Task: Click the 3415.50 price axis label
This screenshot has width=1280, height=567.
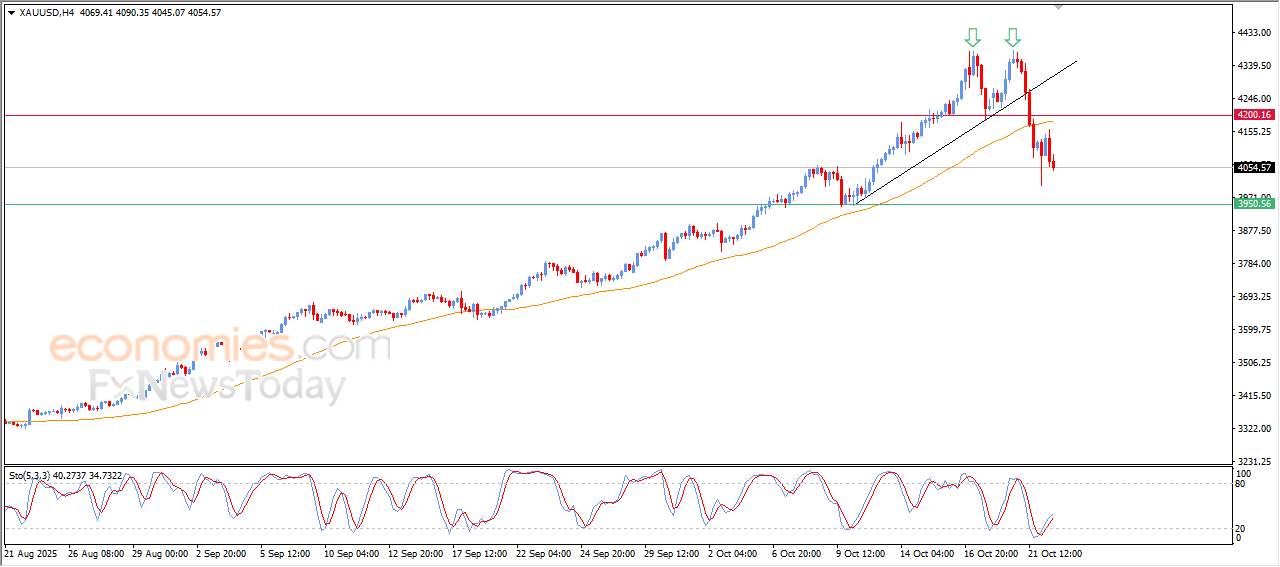Action: pyautogui.click(x=1254, y=396)
